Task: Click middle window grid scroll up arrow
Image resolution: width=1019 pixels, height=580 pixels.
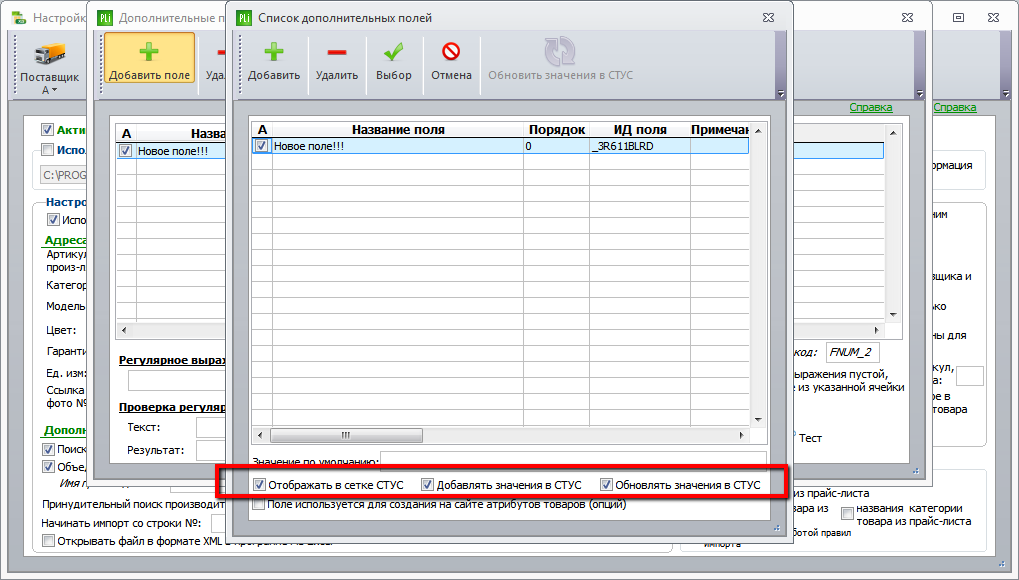Action: 893,133
